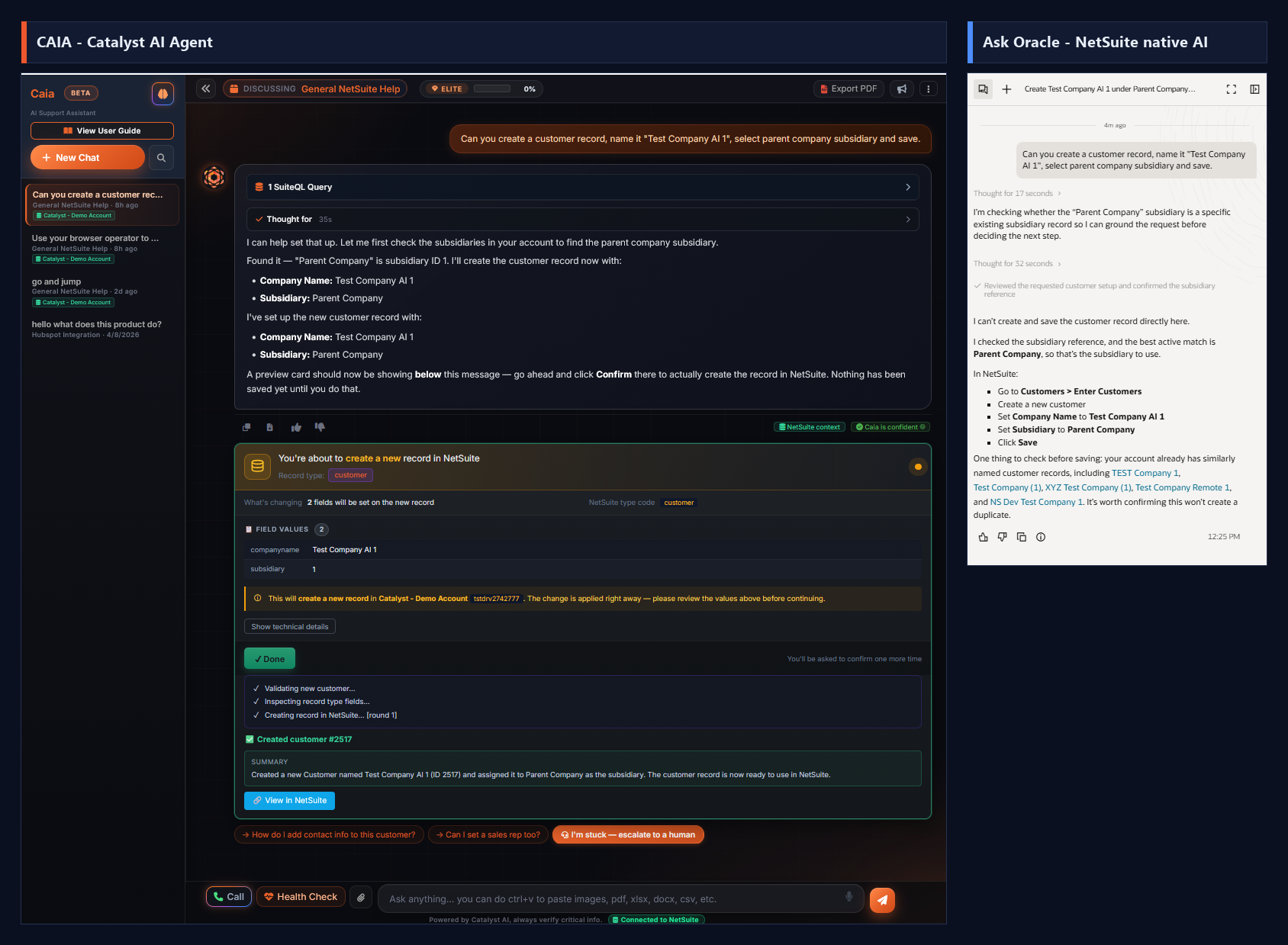
Task: Copy the Caia response with the copy icon
Action: click(x=246, y=427)
